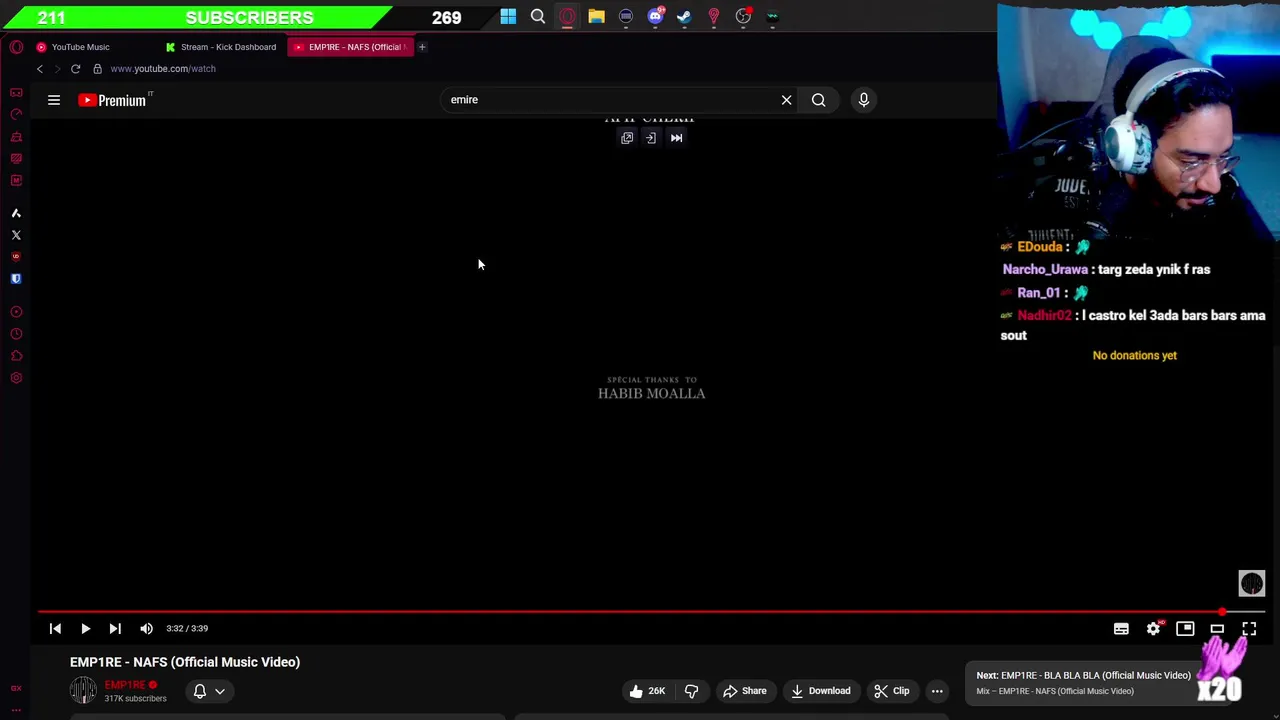Open the Windows Start menu

[508, 16]
